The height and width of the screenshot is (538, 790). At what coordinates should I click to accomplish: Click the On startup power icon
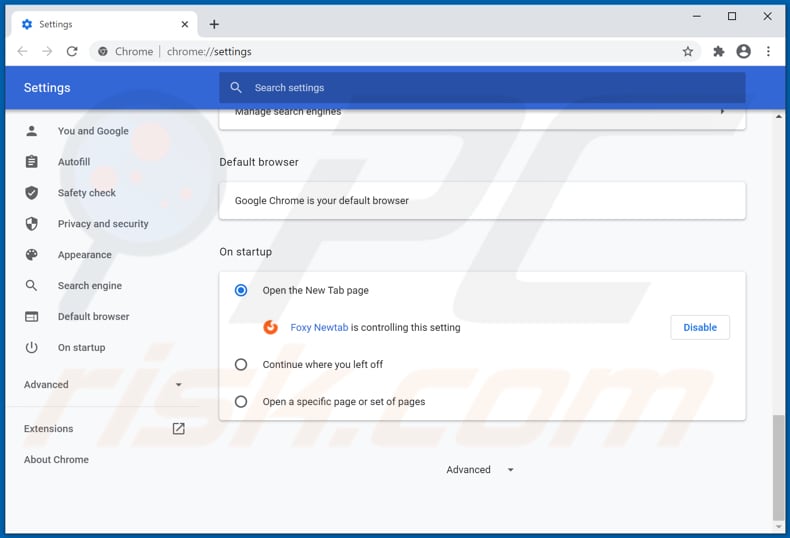click(x=32, y=348)
